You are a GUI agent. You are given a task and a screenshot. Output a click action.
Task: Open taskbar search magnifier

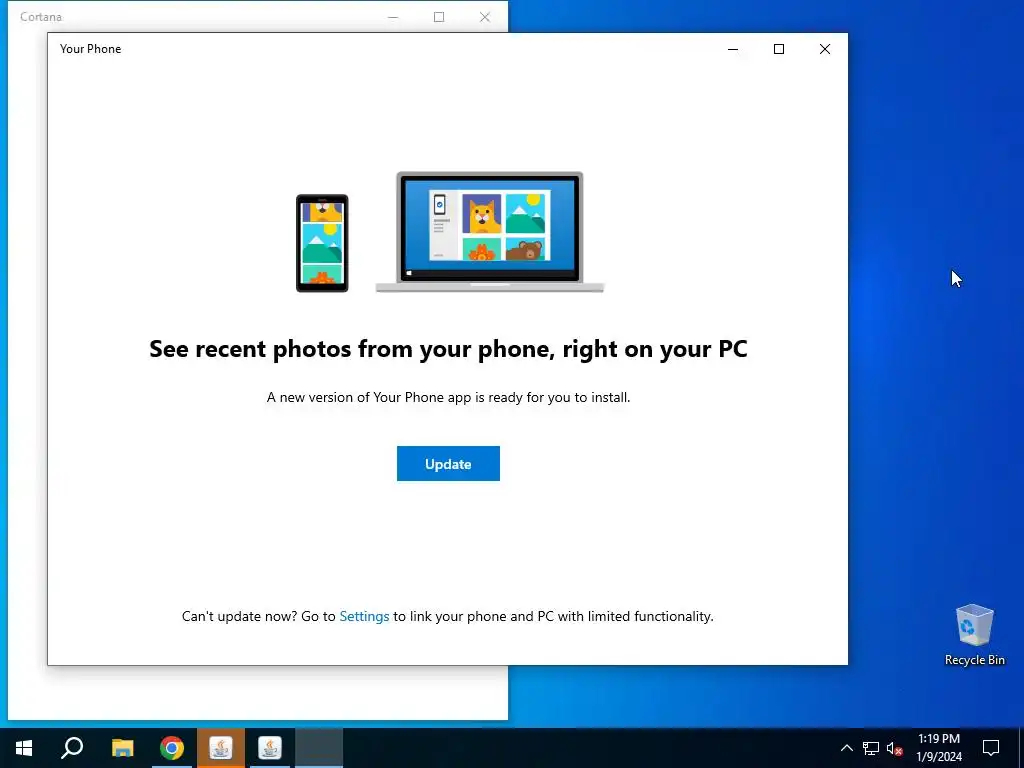pyautogui.click(x=72, y=748)
